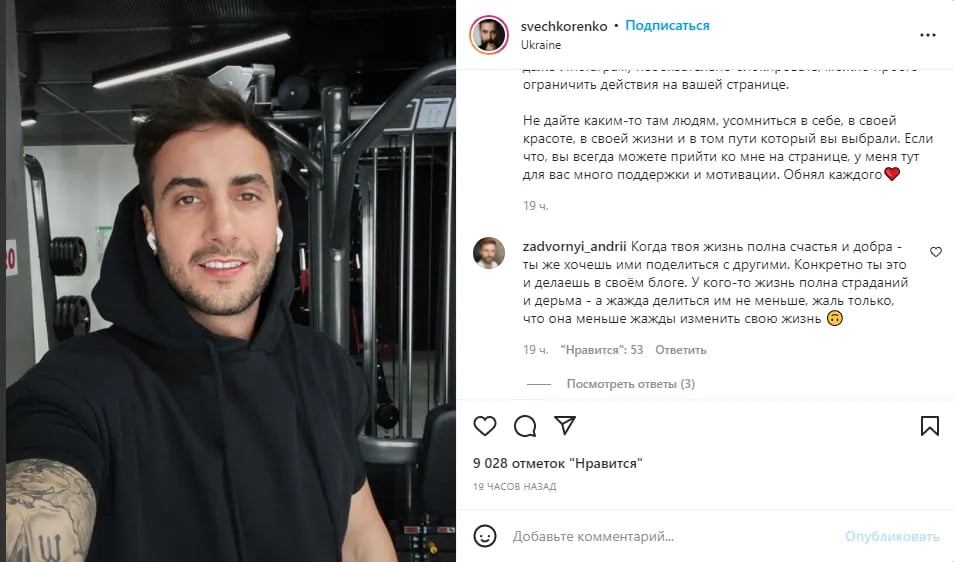Click the Подписаться follow link
954x562 pixels.
click(x=667, y=26)
